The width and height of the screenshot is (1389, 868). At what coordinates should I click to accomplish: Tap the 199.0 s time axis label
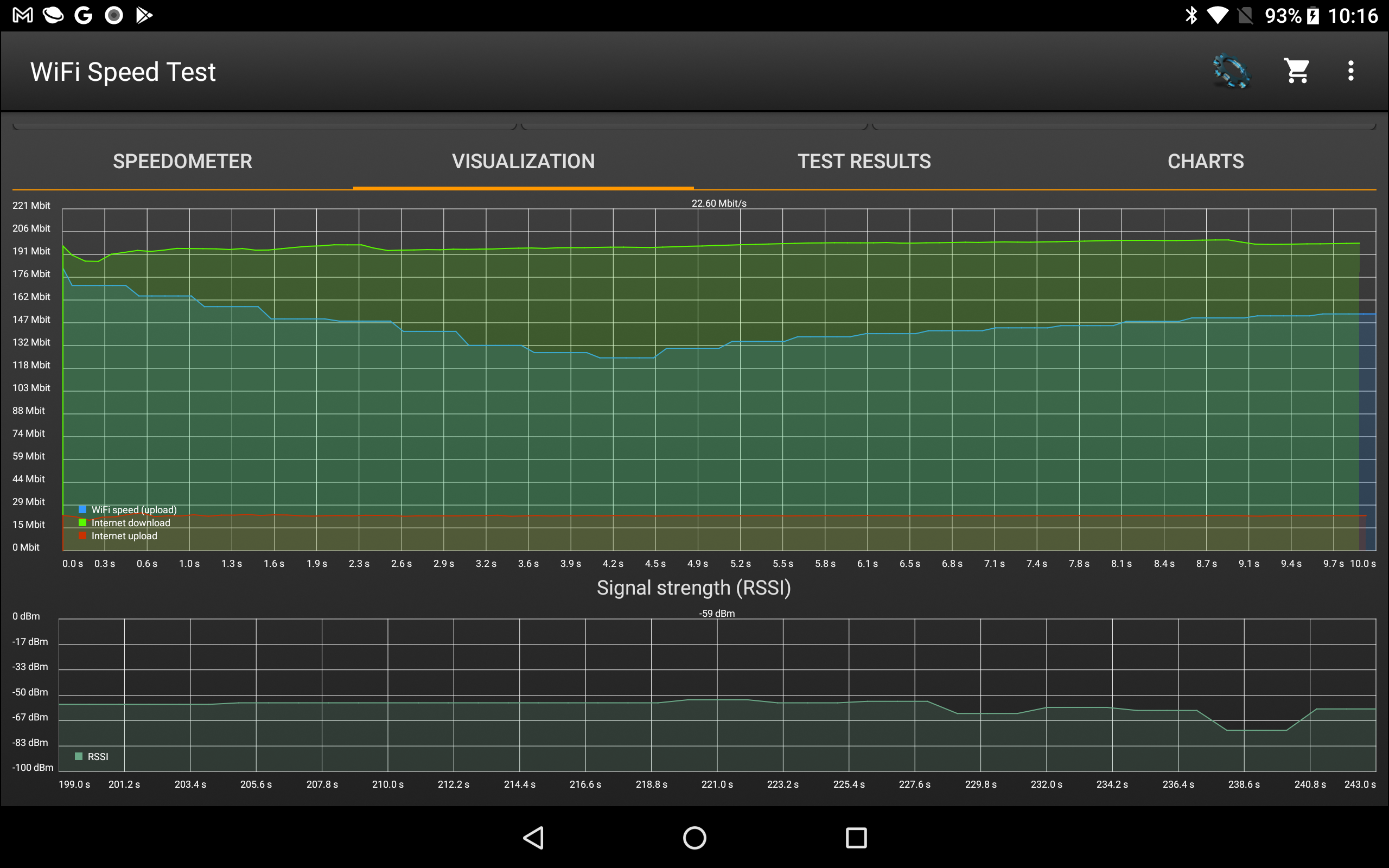tap(74, 785)
